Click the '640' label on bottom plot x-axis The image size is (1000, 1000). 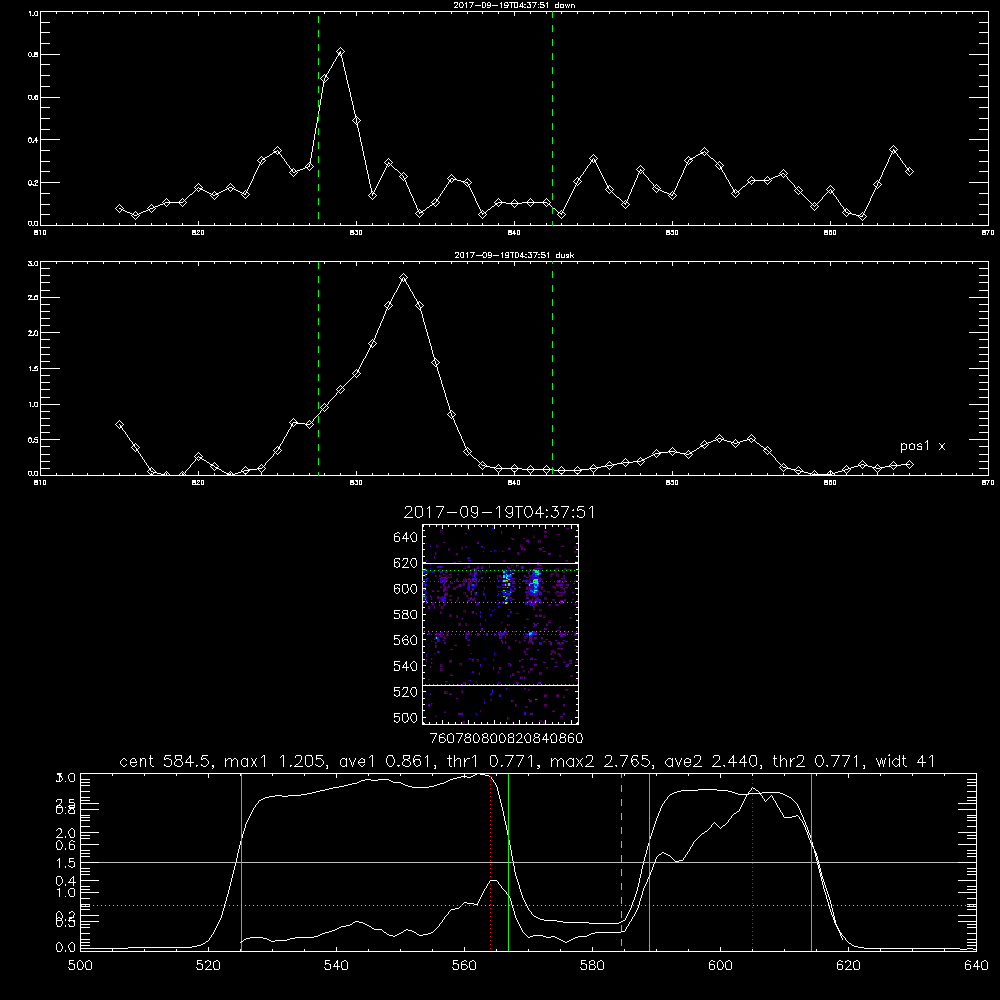[976, 966]
